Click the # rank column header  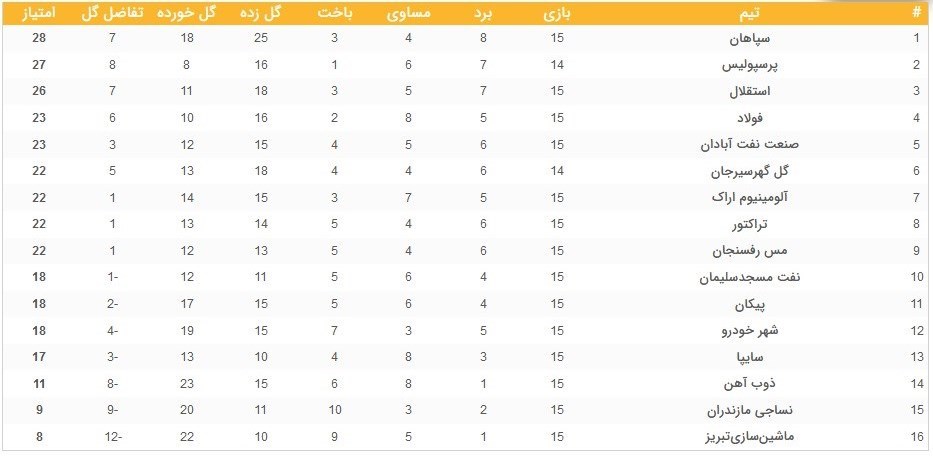pyautogui.click(x=916, y=13)
